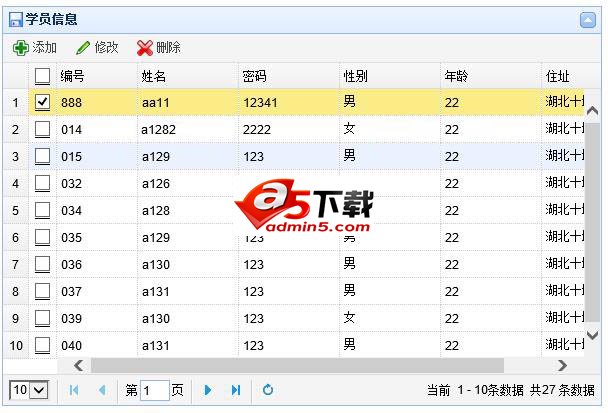This screenshot has width=608, height=413.
Task: Click the 删除 button label
Action: tap(168, 48)
